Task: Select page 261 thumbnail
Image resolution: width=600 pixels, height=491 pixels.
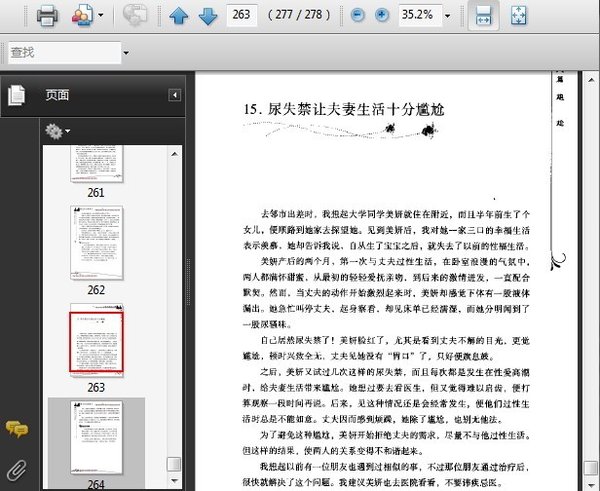Action: [96, 163]
